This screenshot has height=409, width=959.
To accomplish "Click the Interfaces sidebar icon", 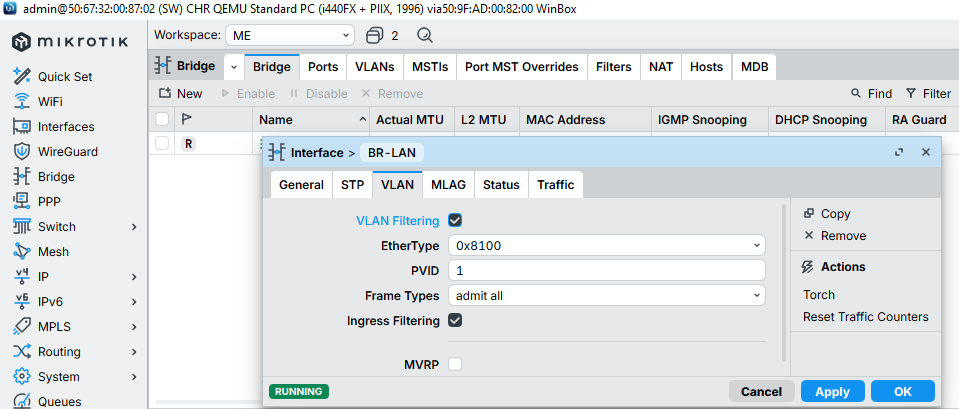I will tap(21, 127).
